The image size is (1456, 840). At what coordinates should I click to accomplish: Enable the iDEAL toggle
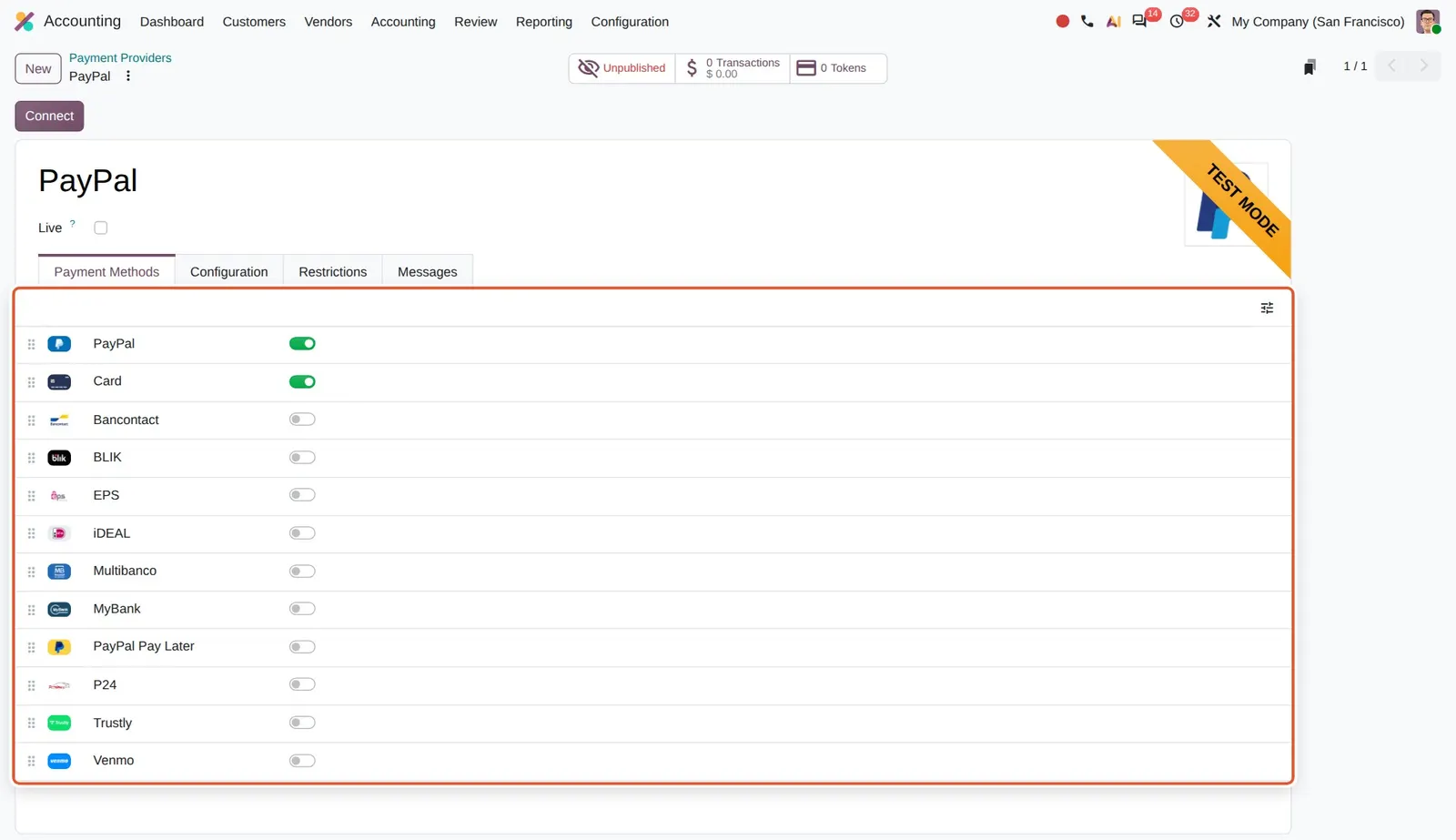tap(302, 533)
